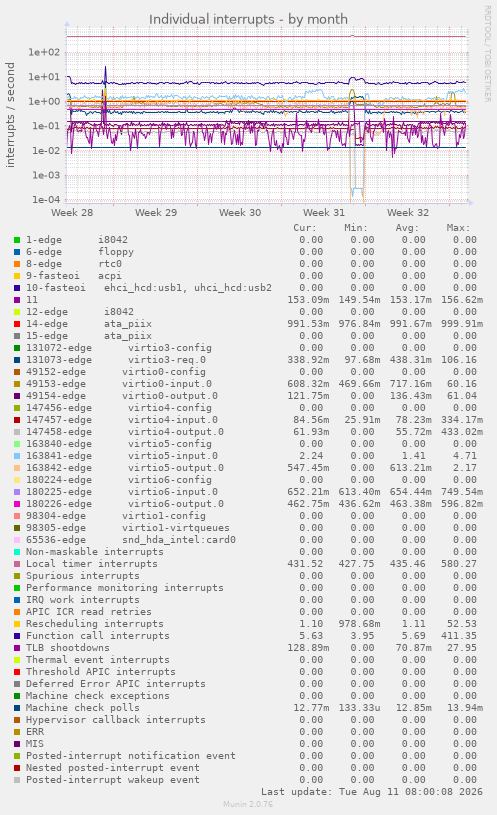Screen dimensions: 497x815
Task: Click the 1e+02 y-axis label
Action: tap(44, 52)
